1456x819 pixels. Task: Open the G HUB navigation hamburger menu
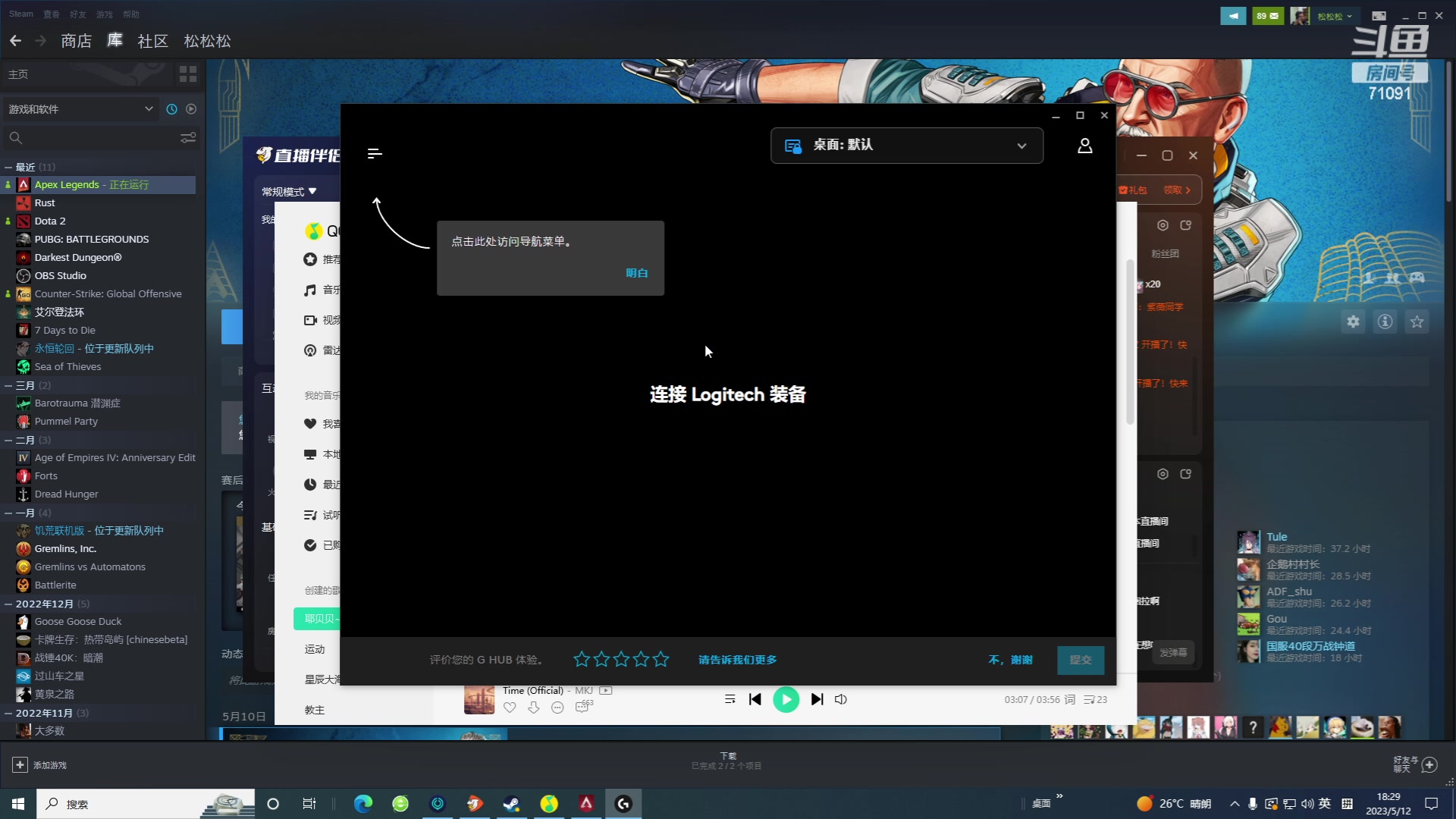click(375, 154)
